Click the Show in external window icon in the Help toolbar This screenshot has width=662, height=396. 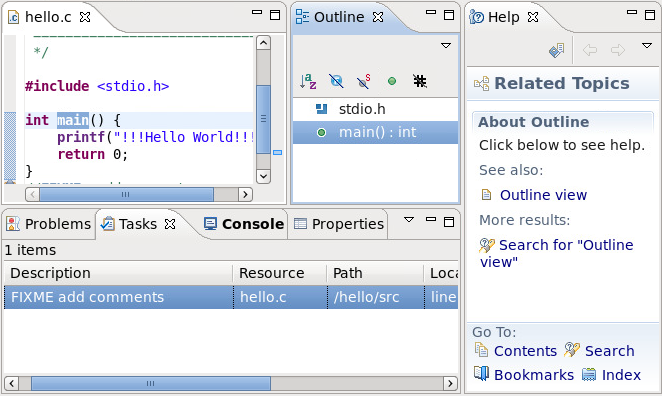coord(556,51)
